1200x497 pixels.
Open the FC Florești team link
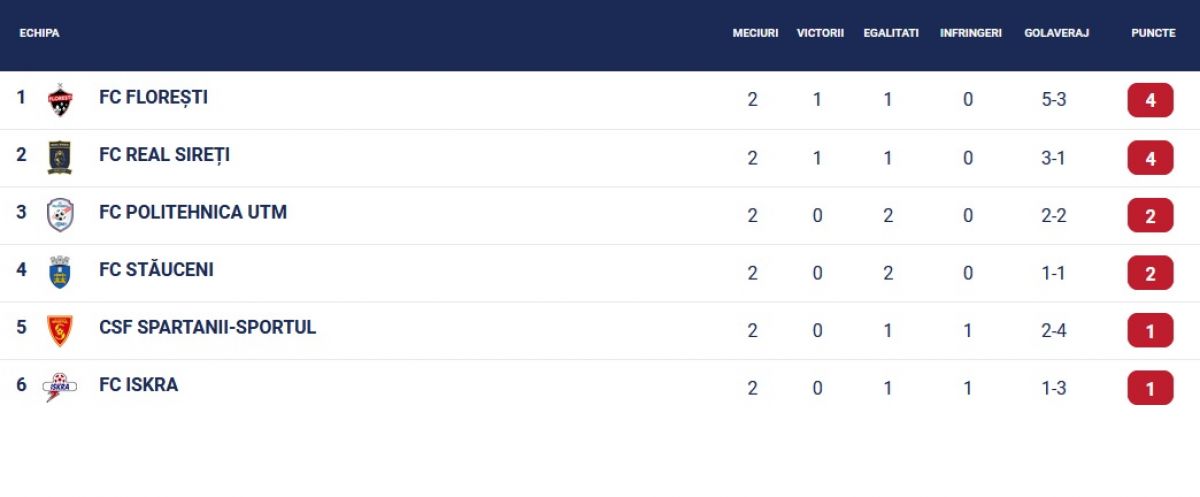pyautogui.click(x=153, y=98)
